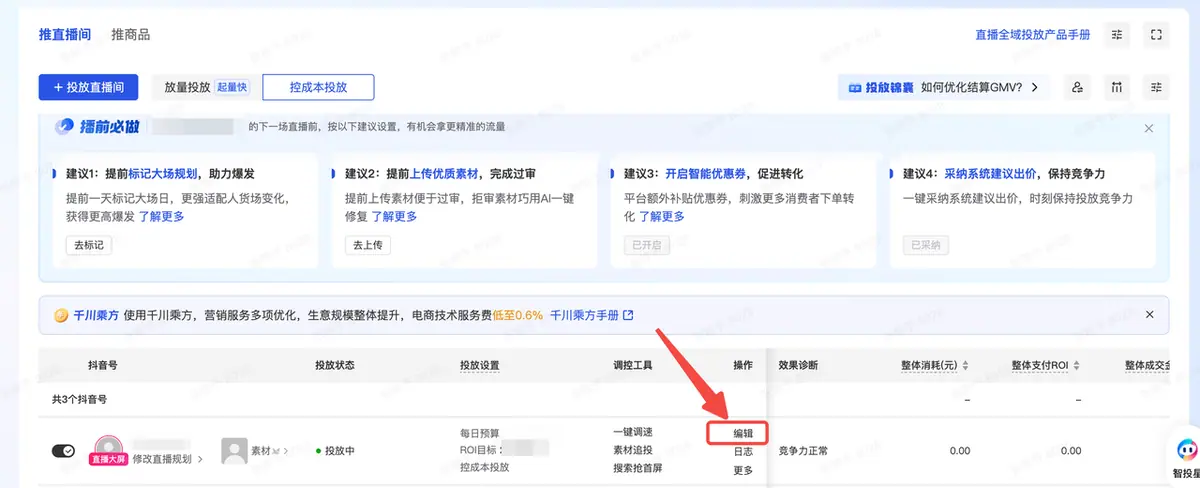
Task: Click the 直播大屏 account avatar
Action: click(108, 448)
